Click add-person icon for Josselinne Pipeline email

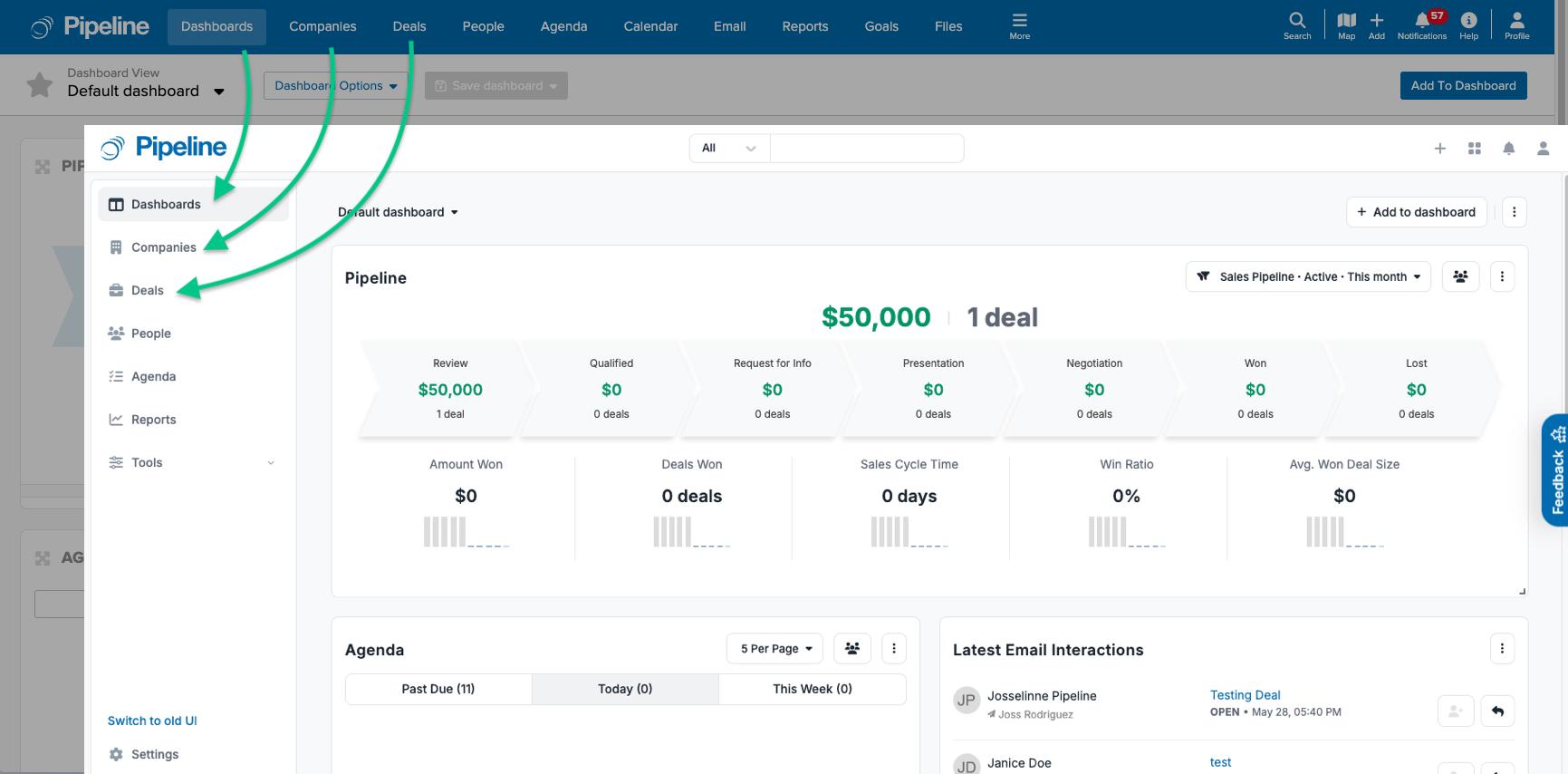1456,711
